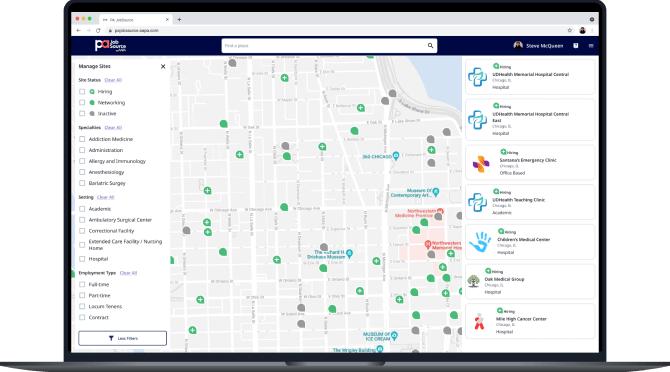This screenshot has width=670, height=372.
Task: Click the Museum of Ice Cream marker
Action: [394, 336]
